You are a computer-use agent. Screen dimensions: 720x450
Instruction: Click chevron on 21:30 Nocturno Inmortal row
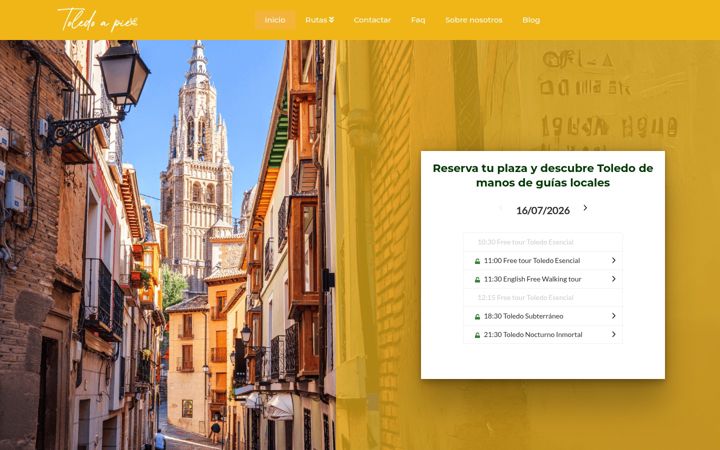tap(613, 334)
